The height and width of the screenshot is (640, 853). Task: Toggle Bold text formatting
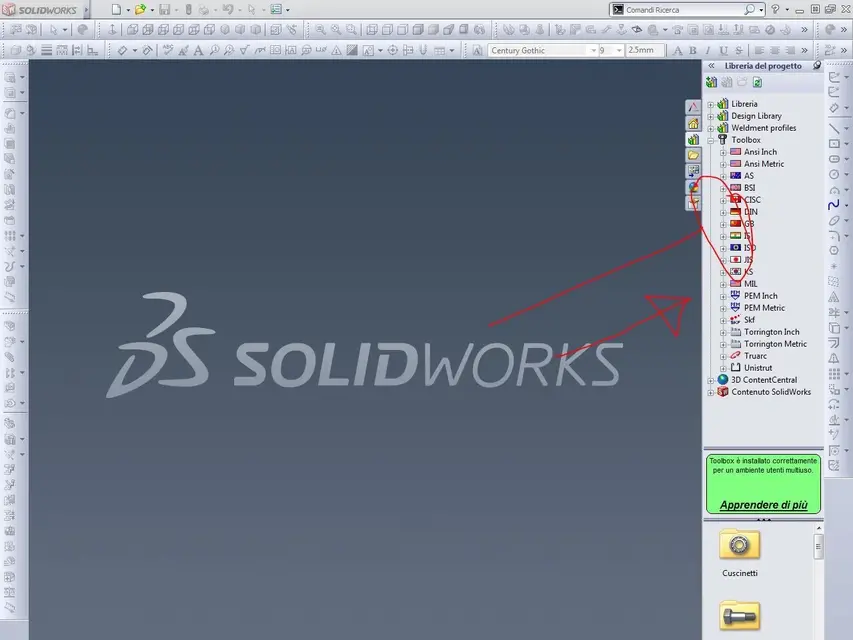tap(693, 51)
